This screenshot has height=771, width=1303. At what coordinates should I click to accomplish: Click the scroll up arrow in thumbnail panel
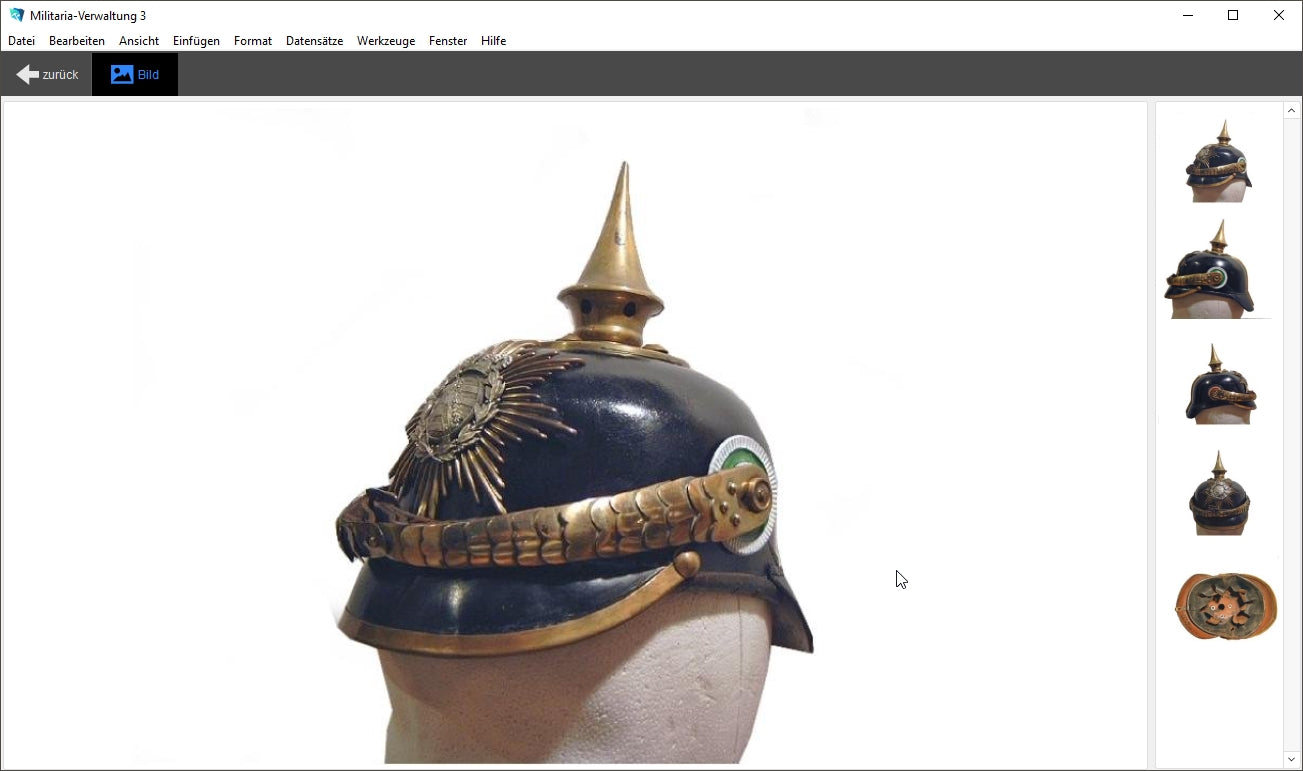pos(1291,111)
